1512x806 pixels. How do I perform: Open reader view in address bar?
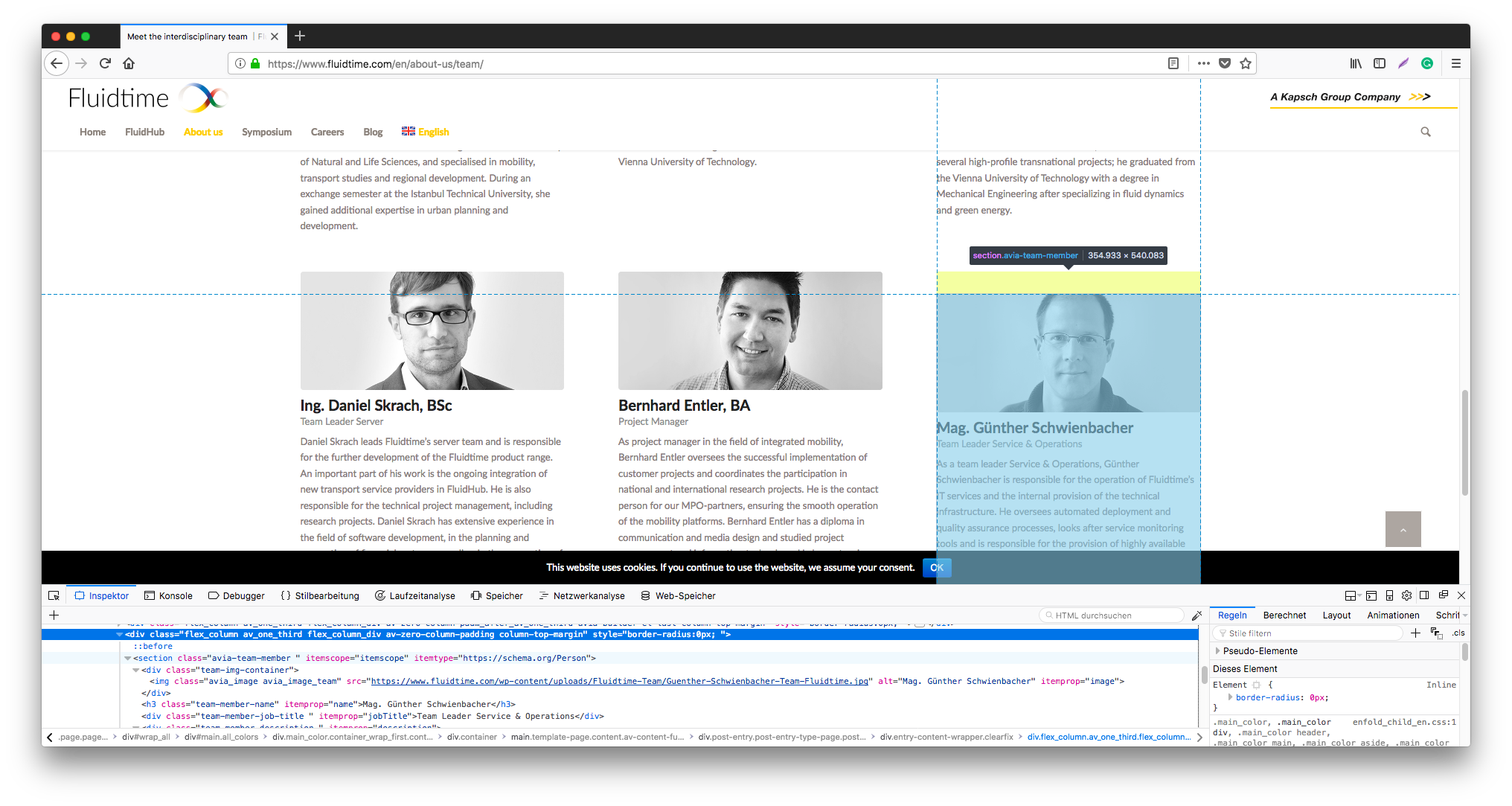coord(1173,64)
